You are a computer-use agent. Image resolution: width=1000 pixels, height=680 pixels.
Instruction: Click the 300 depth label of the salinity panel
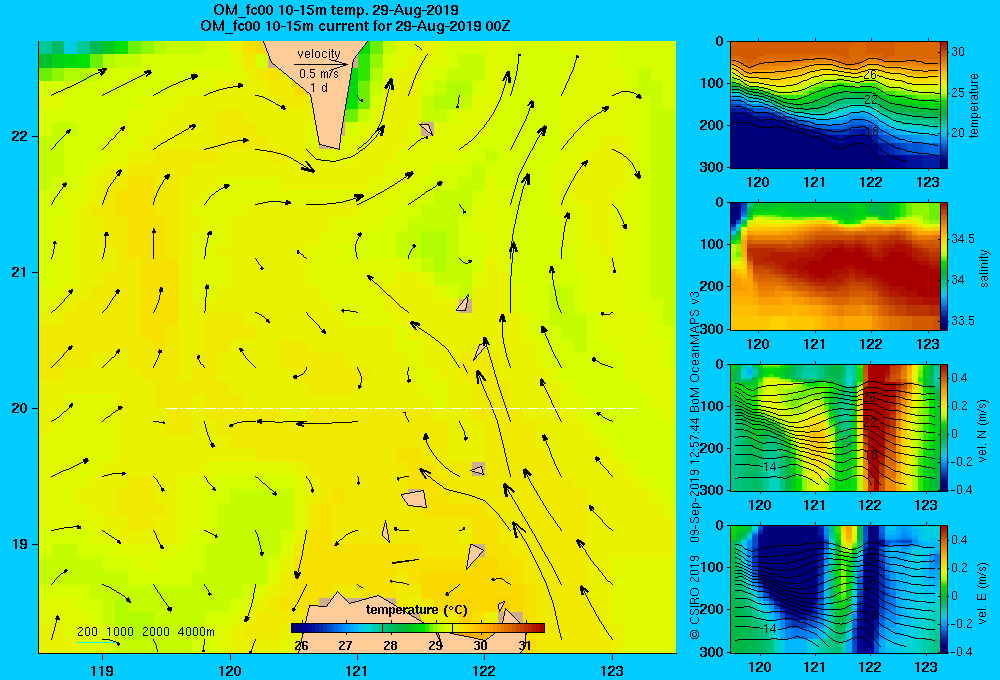pos(712,329)
